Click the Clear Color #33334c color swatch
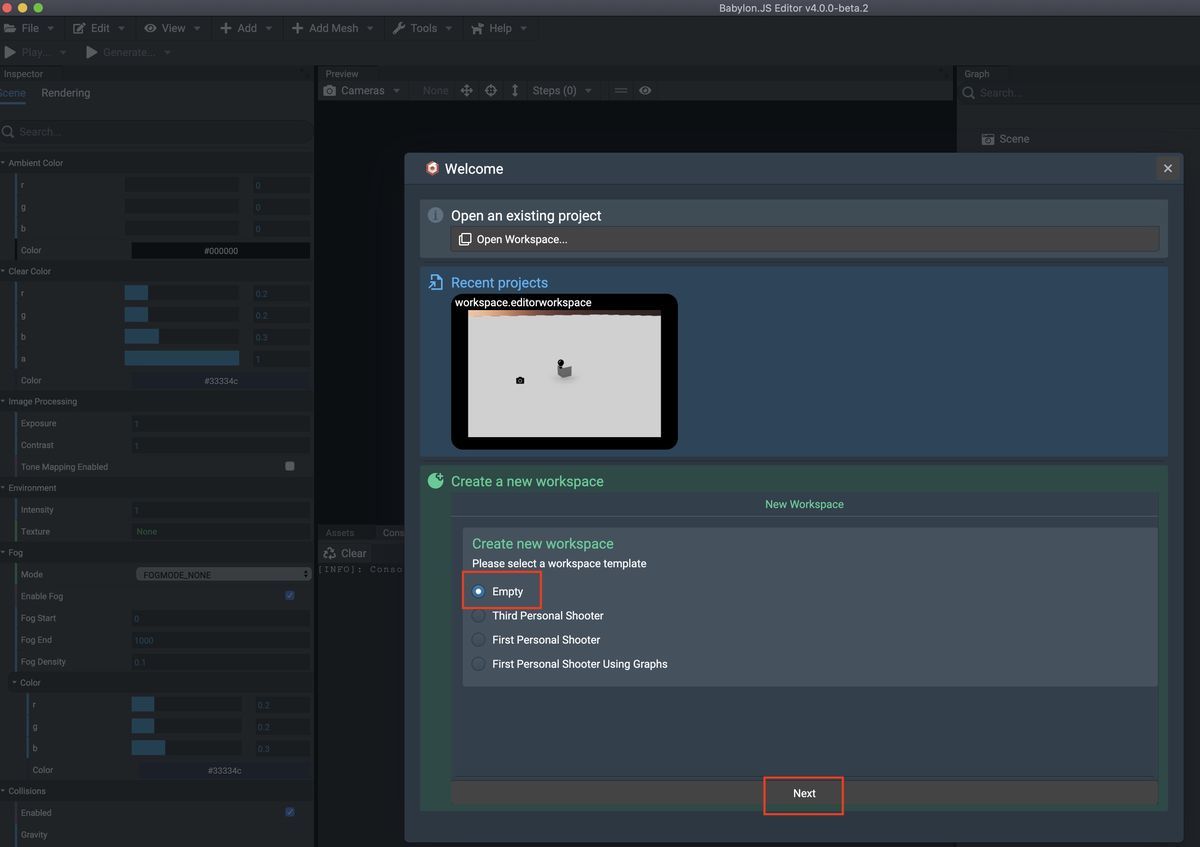 [x=221, y=380]
